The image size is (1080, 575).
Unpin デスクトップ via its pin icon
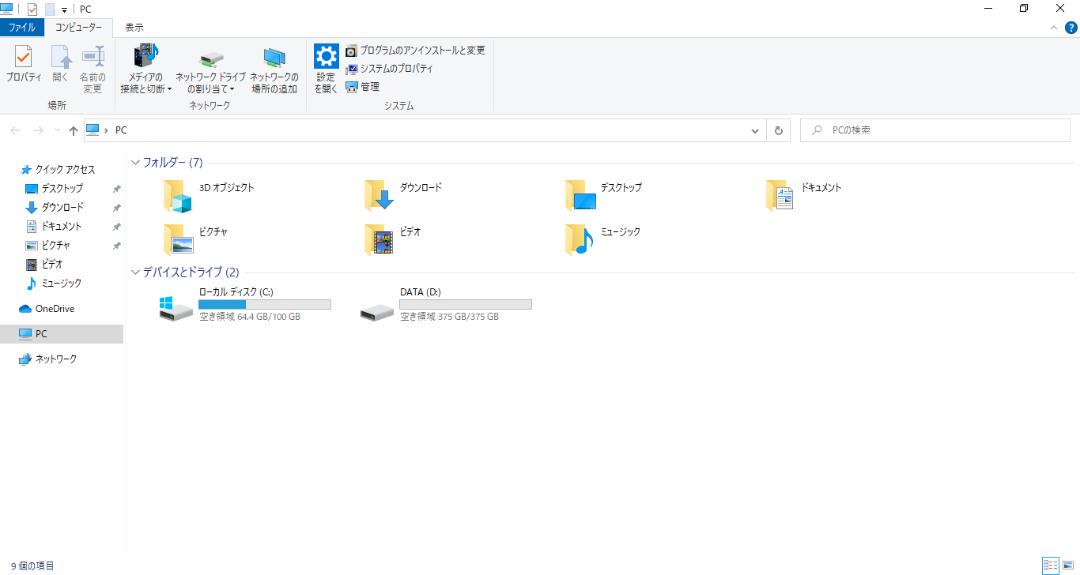pyautogui.click(x=116, y=189)
